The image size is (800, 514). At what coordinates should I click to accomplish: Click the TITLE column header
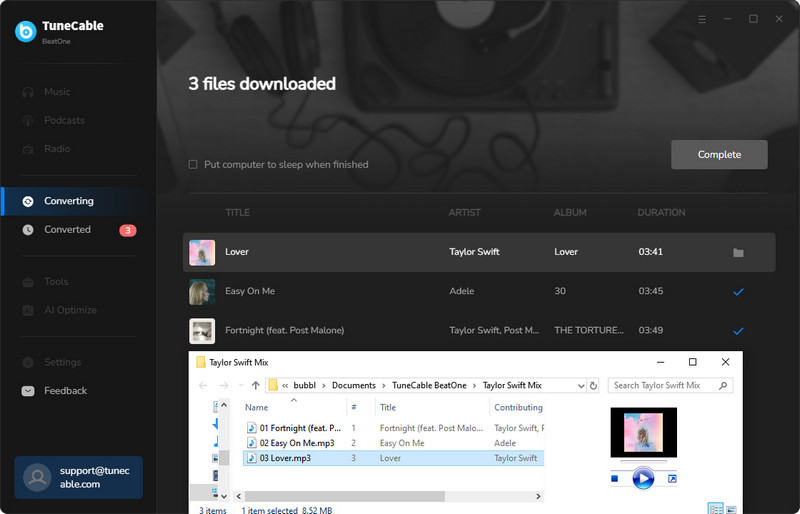pos(238,212)
